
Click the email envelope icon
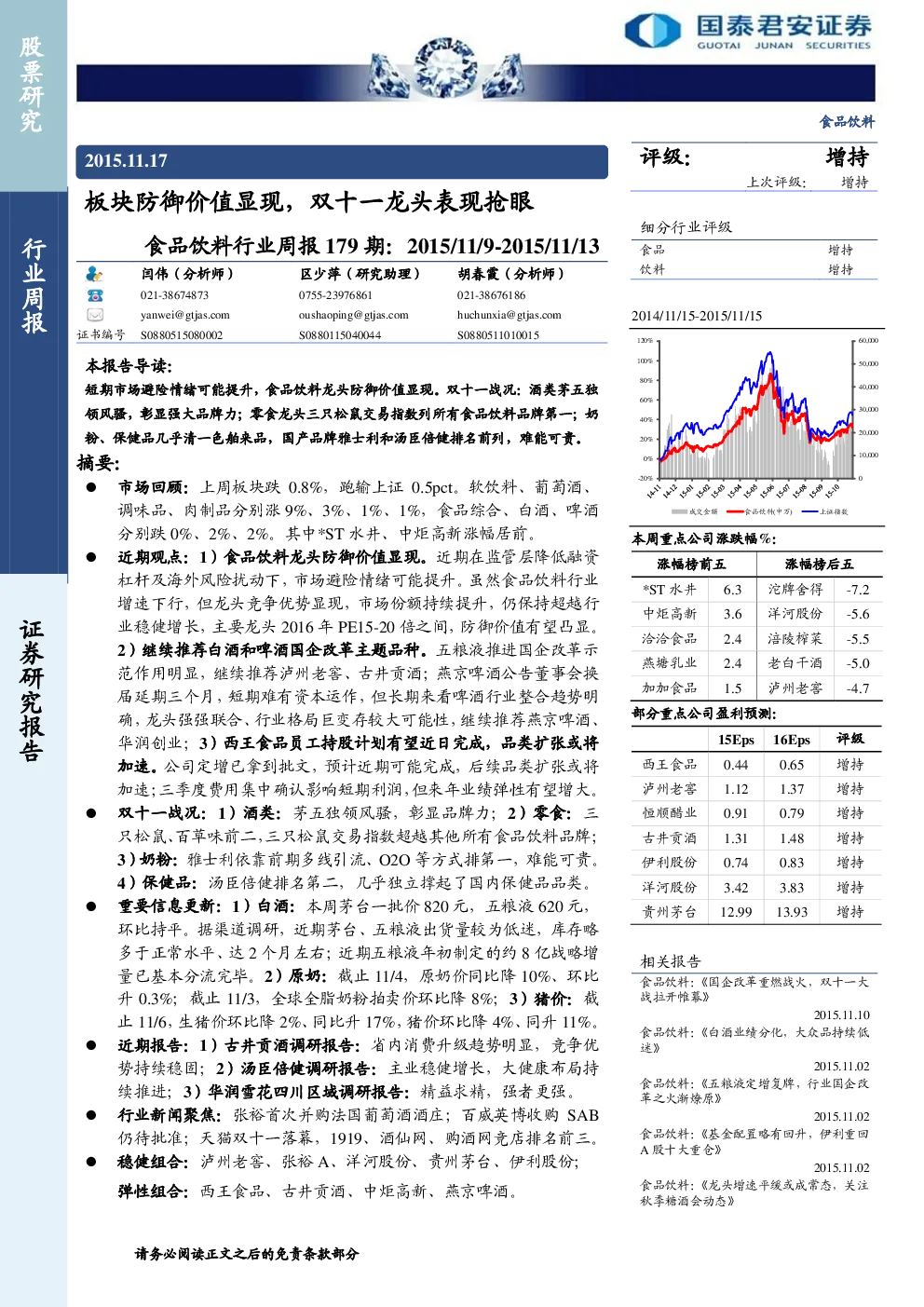click(94, 315)
